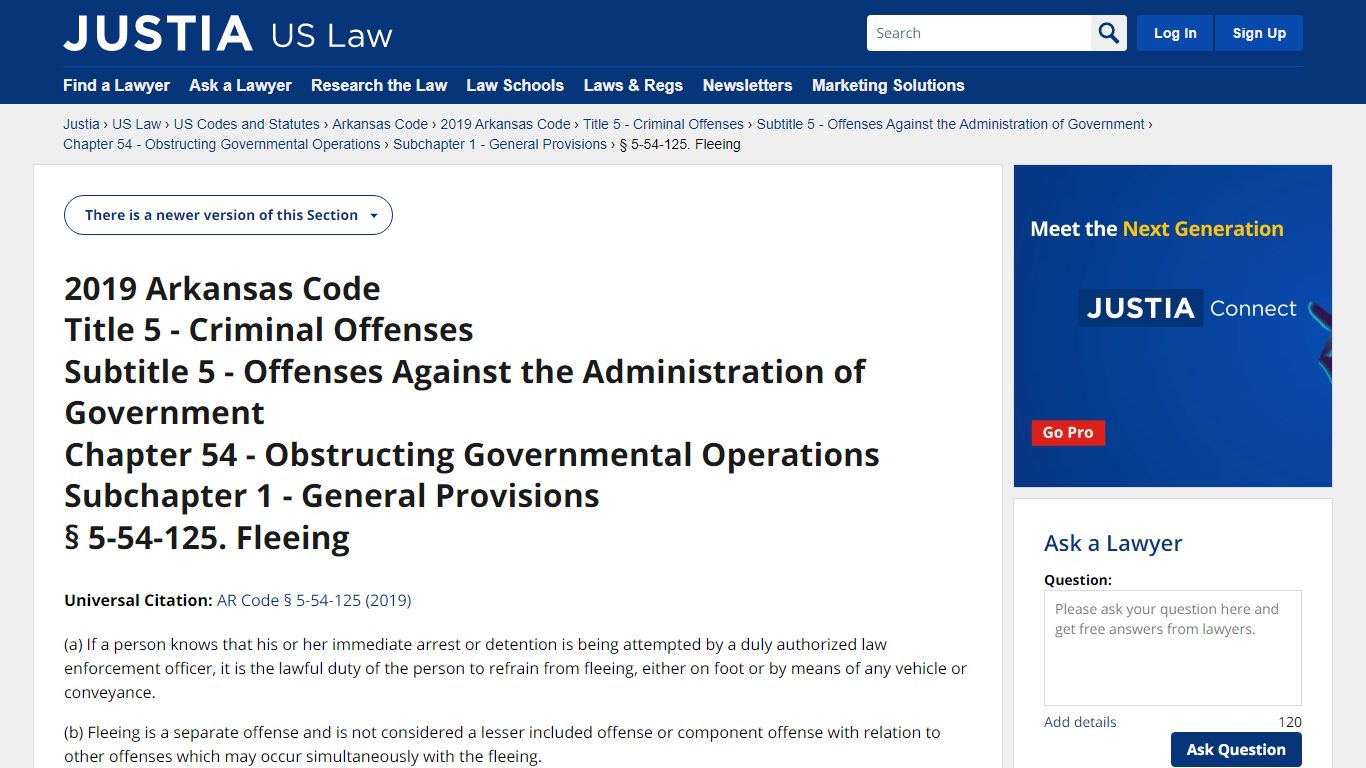Screen dimensions: 1366x768
Task: Click the Add details link
Action: click(1080, 722)
